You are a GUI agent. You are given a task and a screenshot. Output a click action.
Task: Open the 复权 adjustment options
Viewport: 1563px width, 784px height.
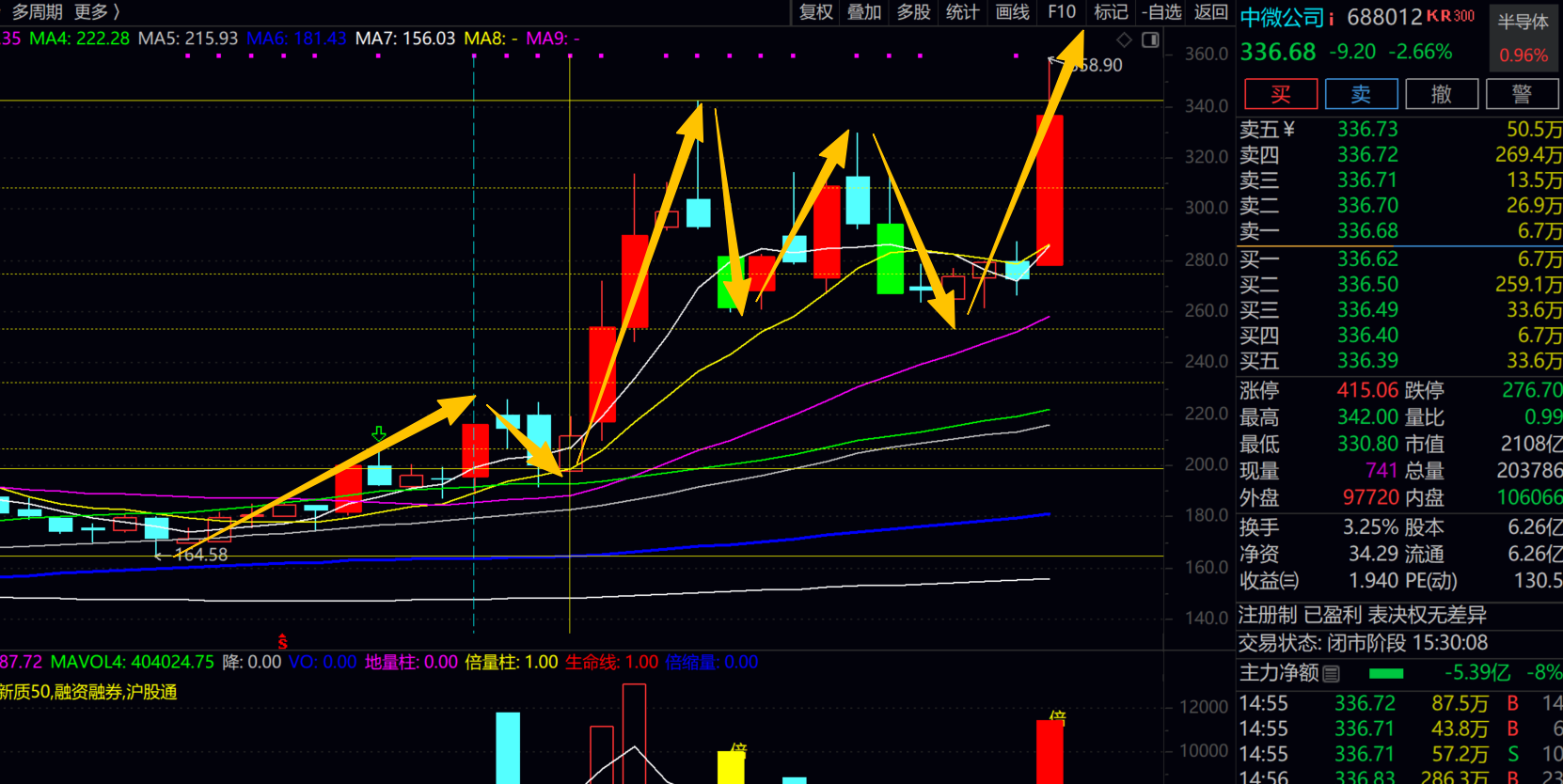(815, 12)
